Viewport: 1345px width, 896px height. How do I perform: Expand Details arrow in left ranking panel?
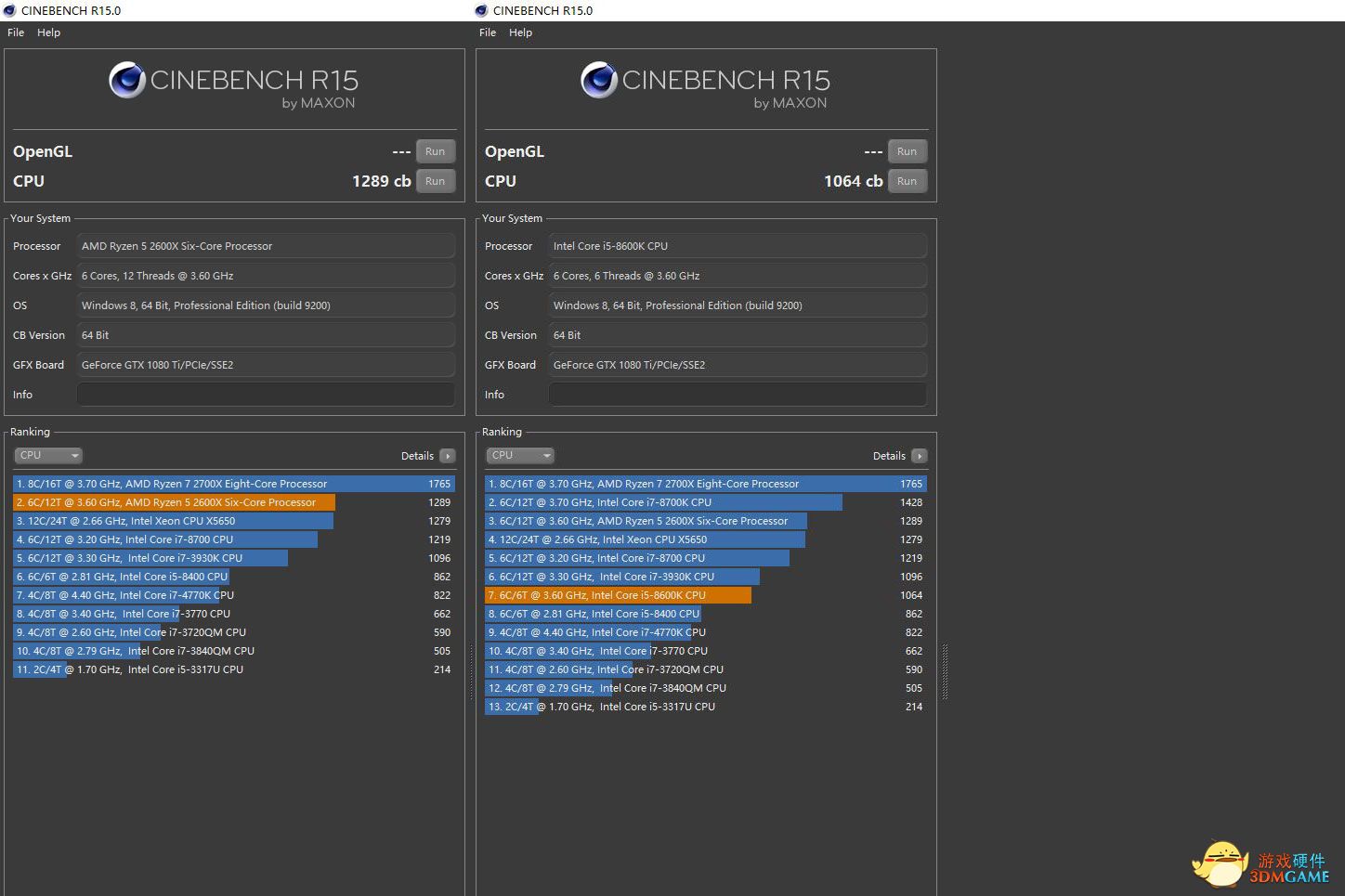click(448, 456)
